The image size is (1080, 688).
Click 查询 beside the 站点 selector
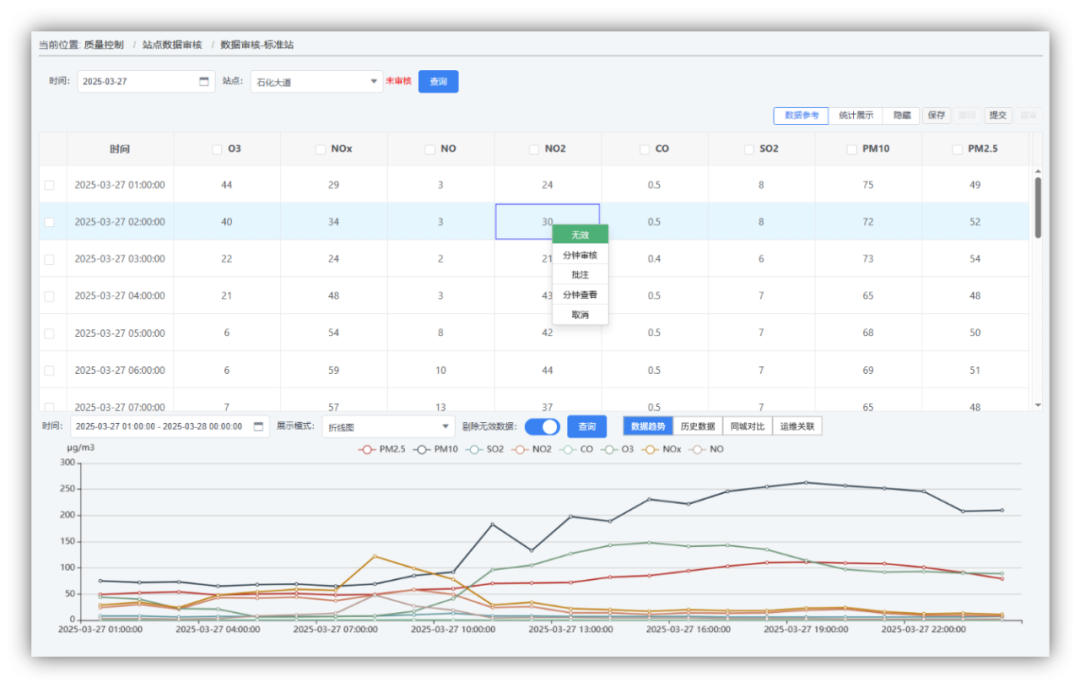pyautogui.click(x=438, y=82)
